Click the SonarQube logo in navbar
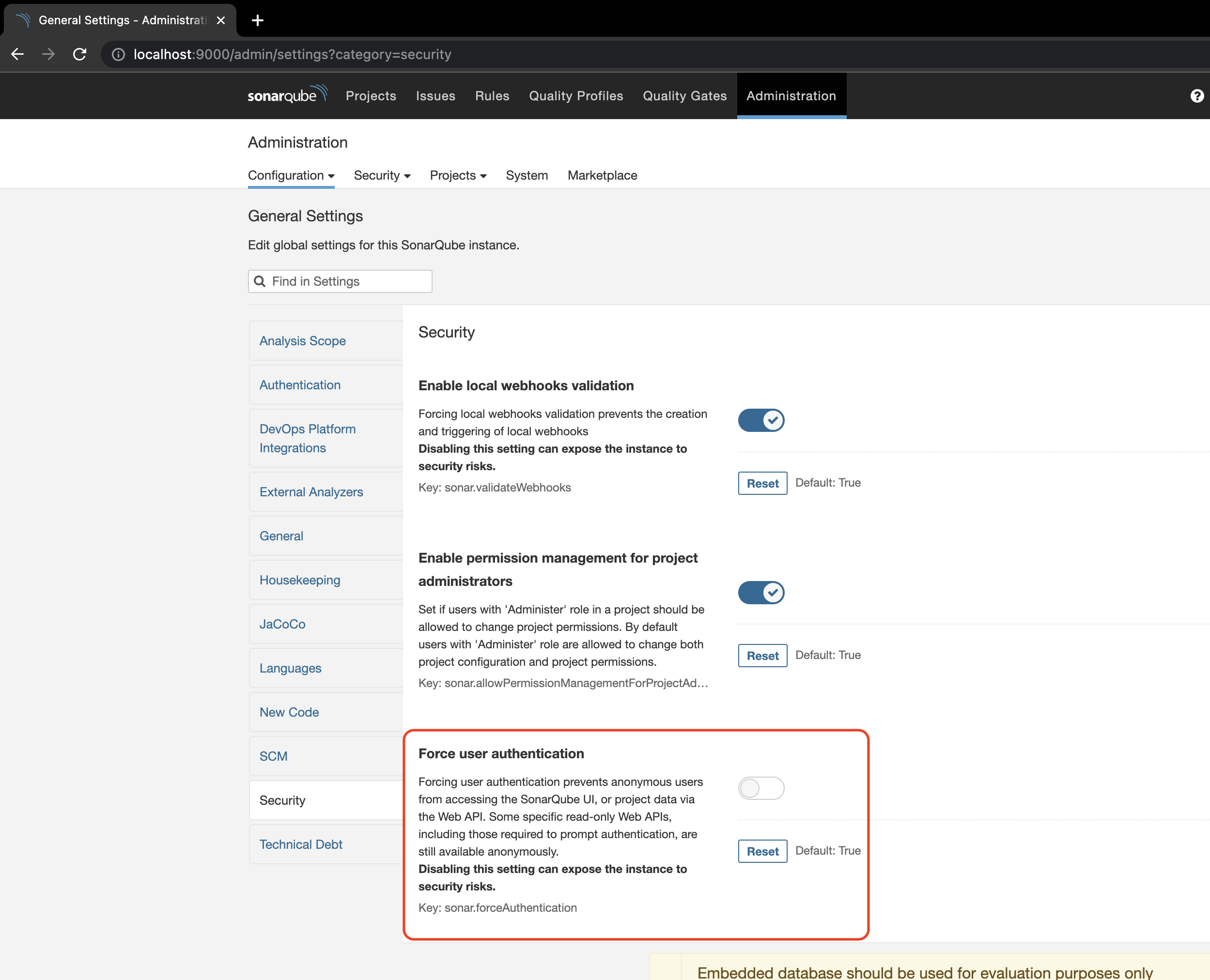1210x980 pixels. pos(287,95)
